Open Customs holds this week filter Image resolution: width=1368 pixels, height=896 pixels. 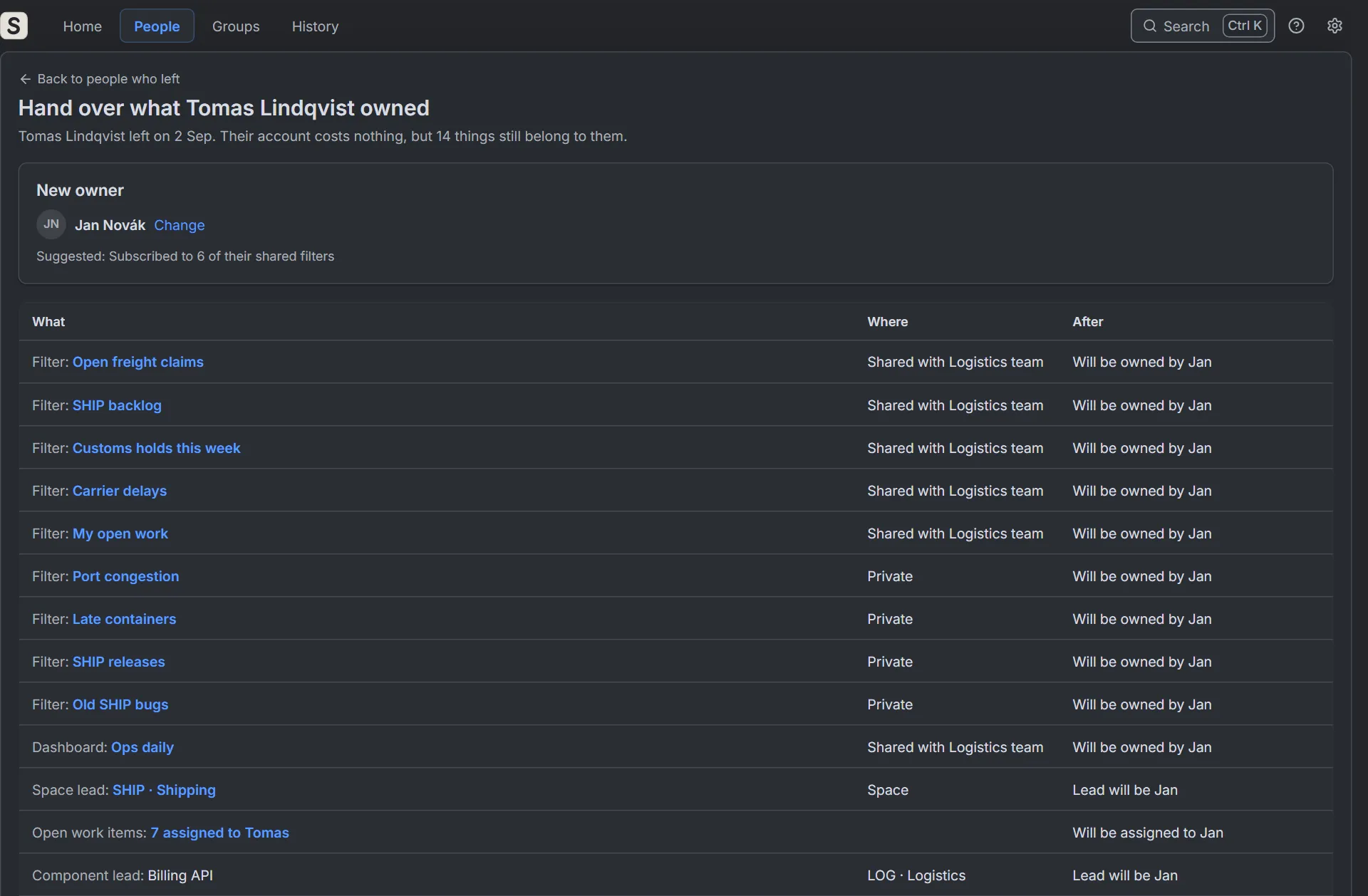tap(156, 448)
